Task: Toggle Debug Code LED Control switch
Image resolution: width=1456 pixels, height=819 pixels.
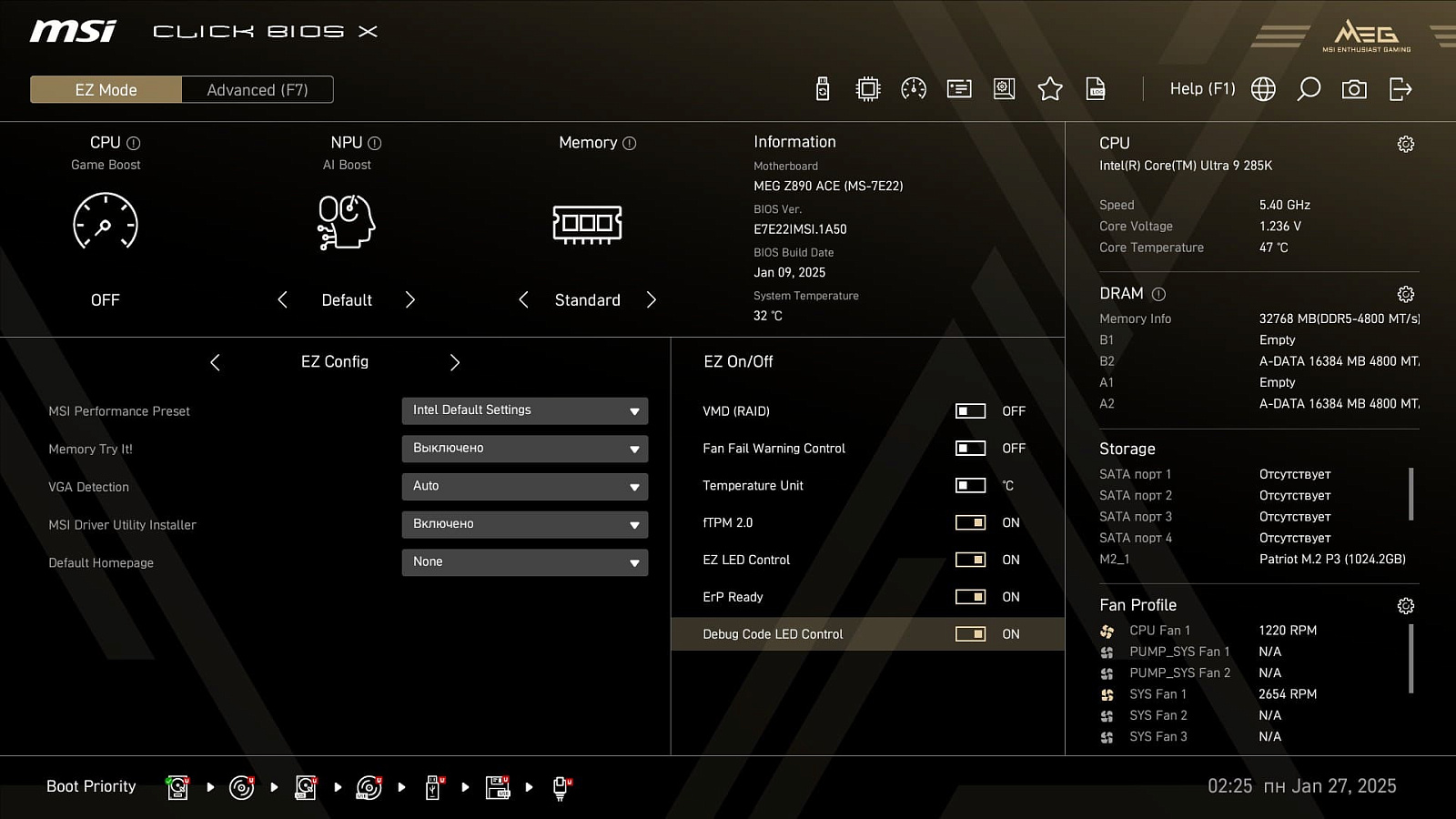Action: tap(970, 634)
